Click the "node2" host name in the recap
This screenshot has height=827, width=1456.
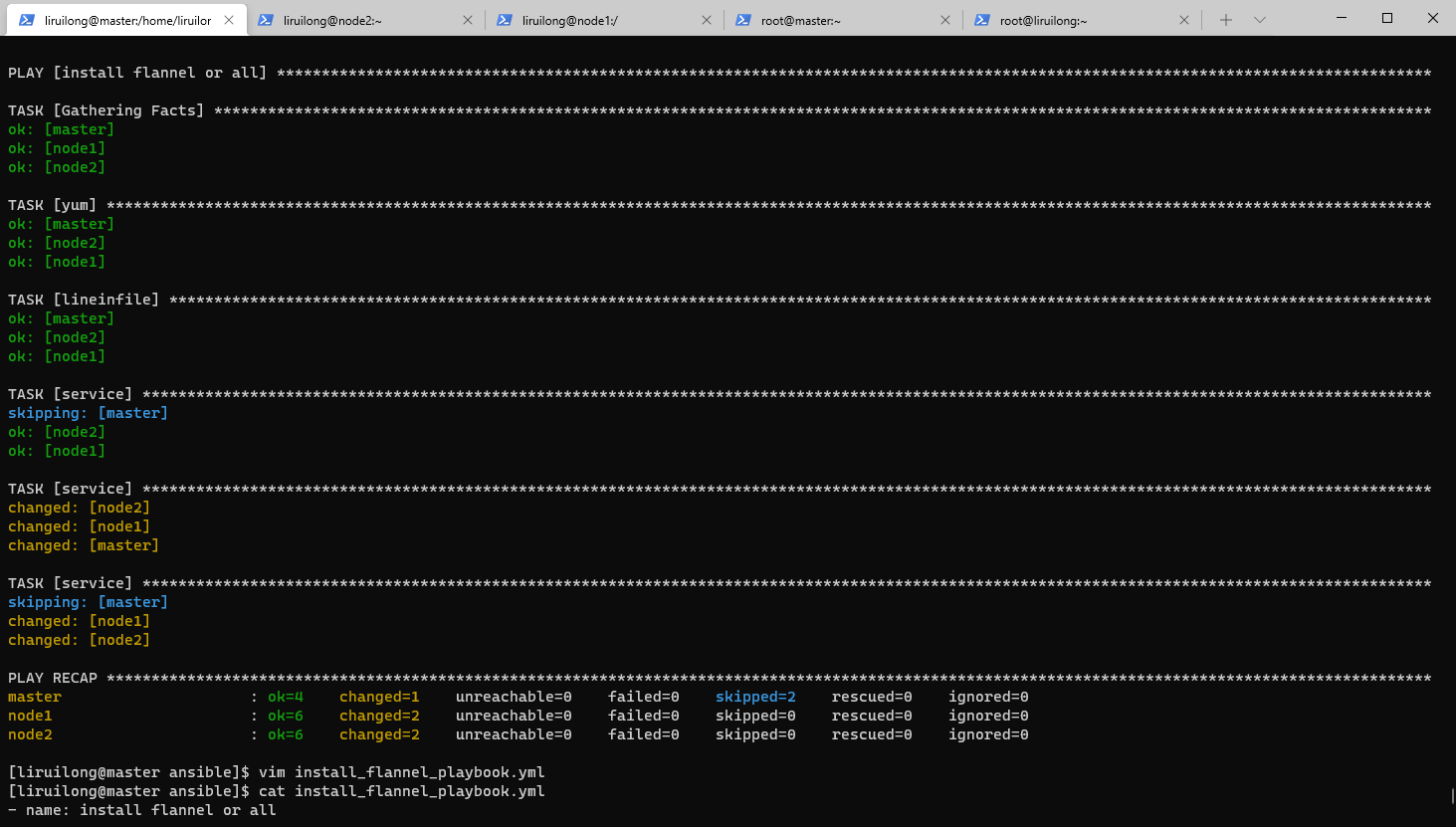30,734
